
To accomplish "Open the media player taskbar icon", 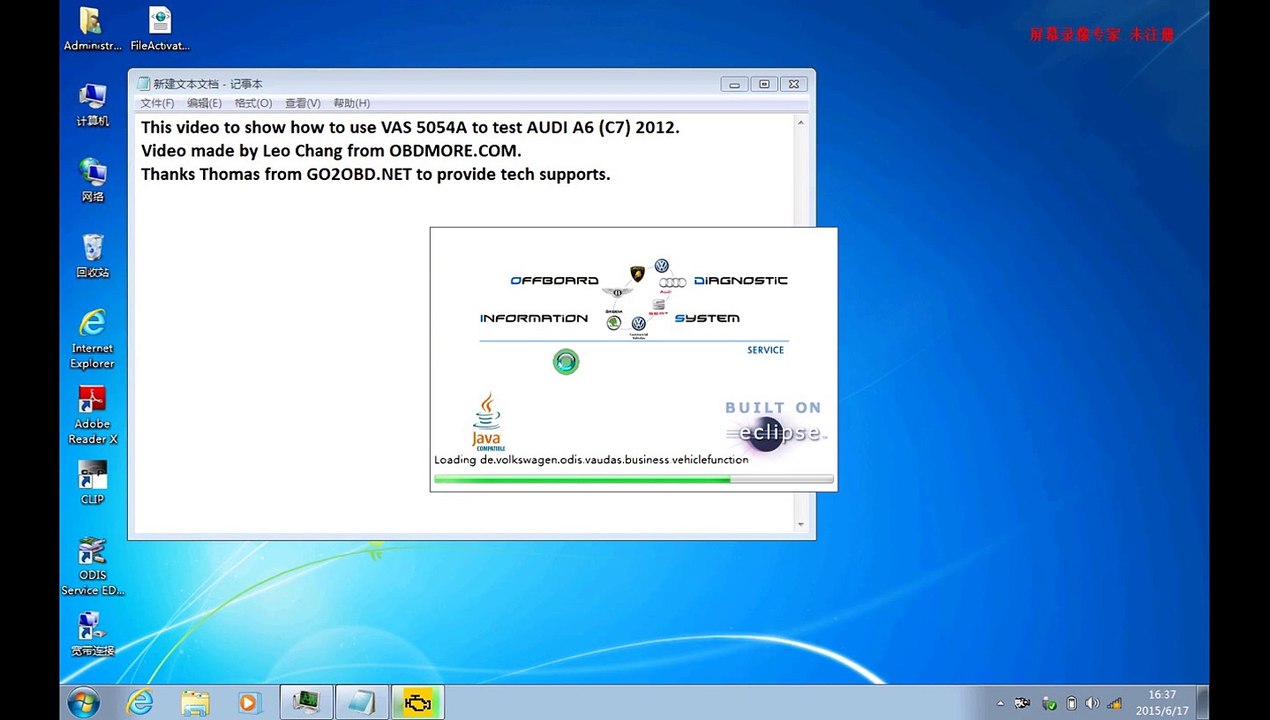I will (x=249, y=702).
